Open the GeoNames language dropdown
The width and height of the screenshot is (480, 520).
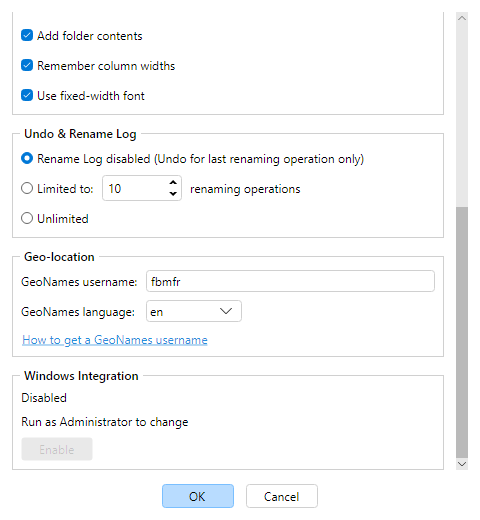(x=194, y=311)
